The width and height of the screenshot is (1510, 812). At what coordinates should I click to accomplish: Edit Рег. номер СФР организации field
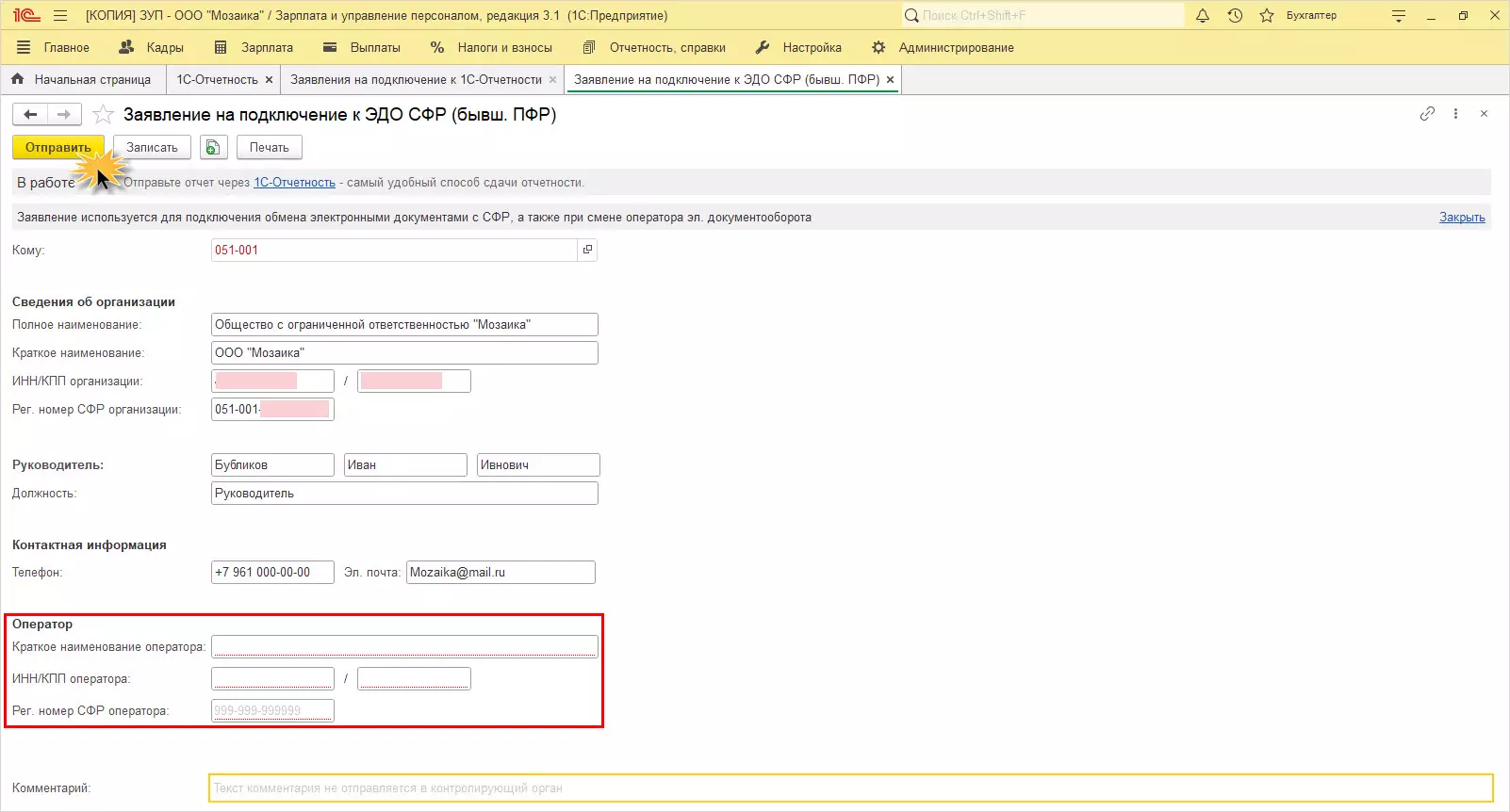click(x=272, y=410)
